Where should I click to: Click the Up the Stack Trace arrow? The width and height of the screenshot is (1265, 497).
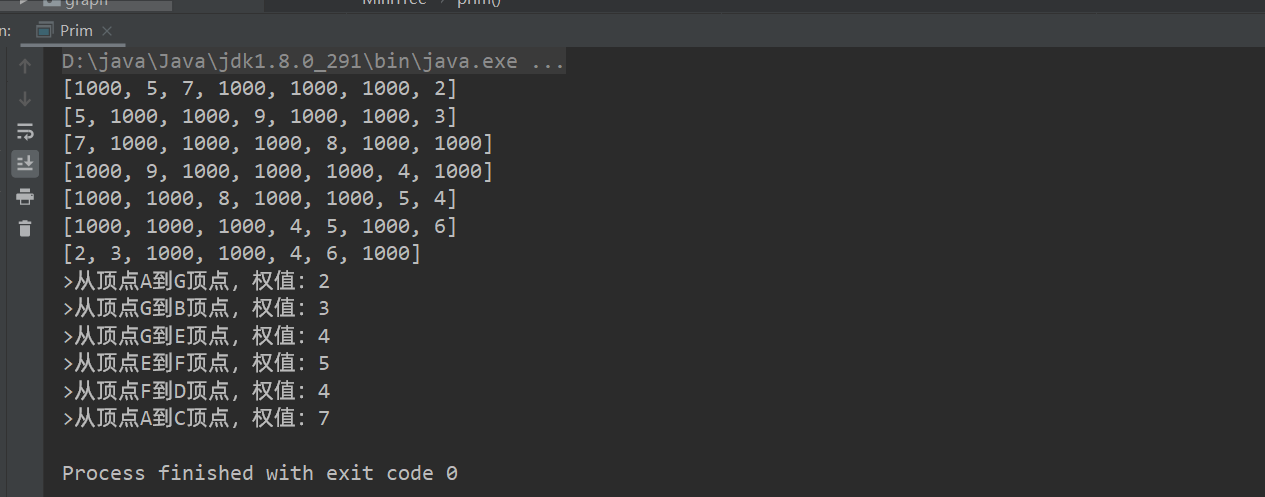25,67
